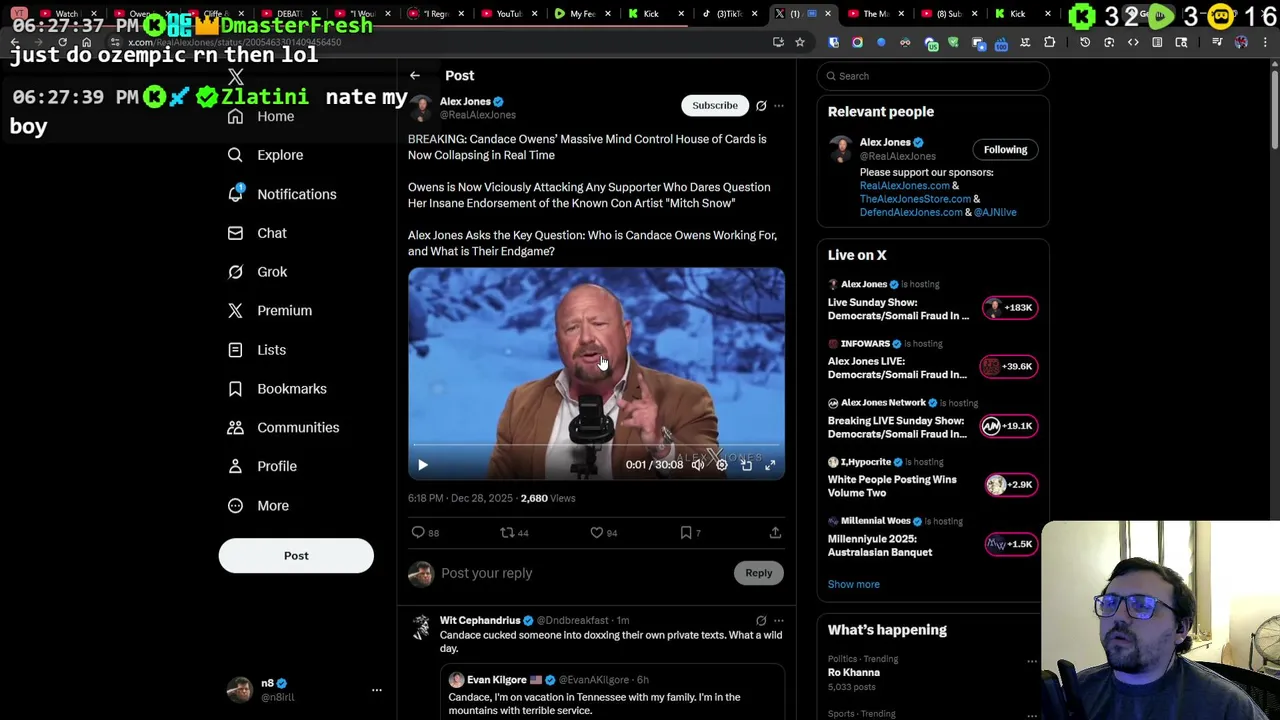Open Lists in the sidebar
The height and width of the screenshot is (720, 1280).
[x=256, y=350]
